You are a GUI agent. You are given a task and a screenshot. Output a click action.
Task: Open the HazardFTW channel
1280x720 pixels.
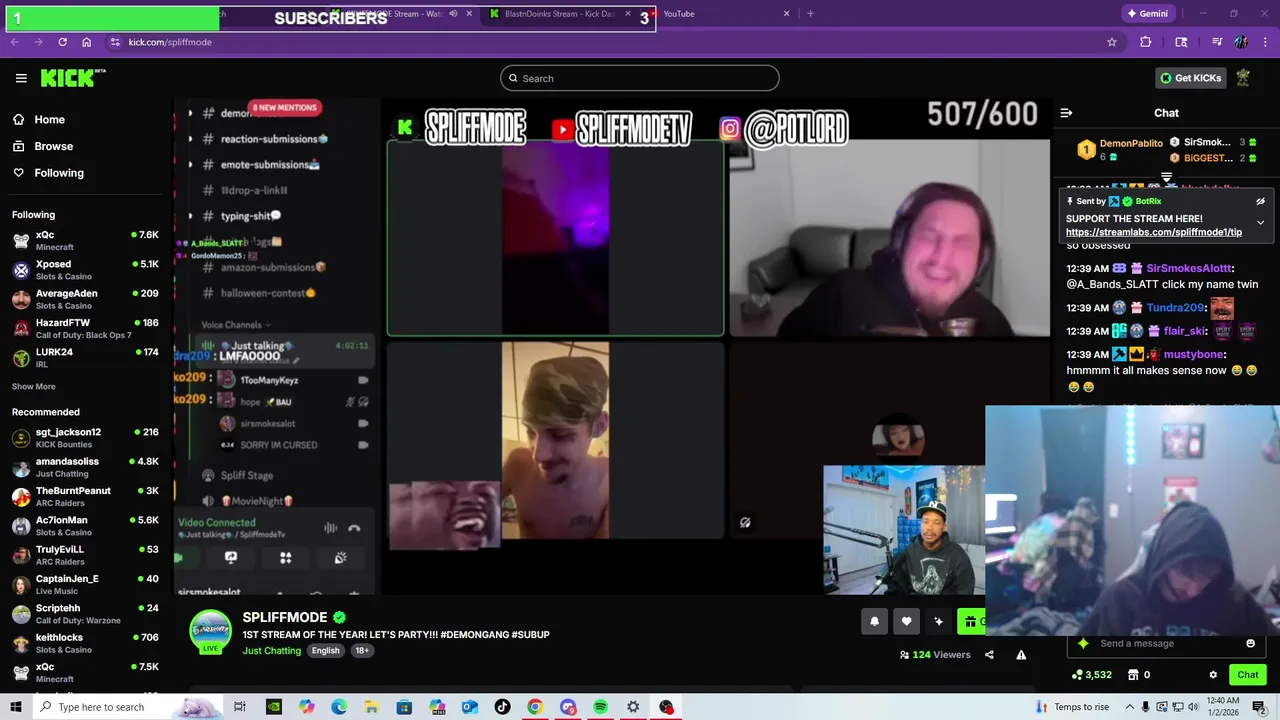coord(85,329)
